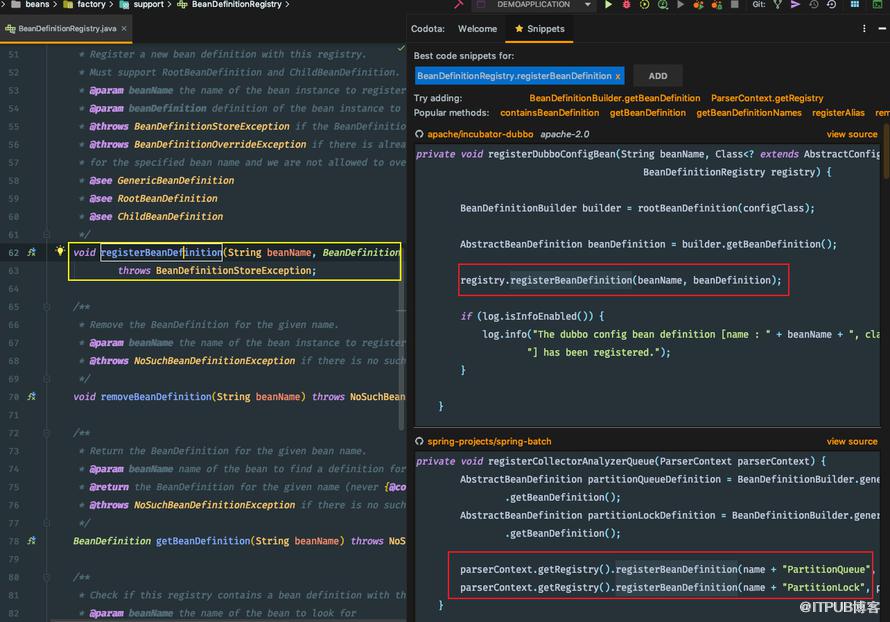Image resolution: width=890 pixels, height=622 pixels.
Task: Click the implementations gutter icon on line 62
Action: coord(32,253)
